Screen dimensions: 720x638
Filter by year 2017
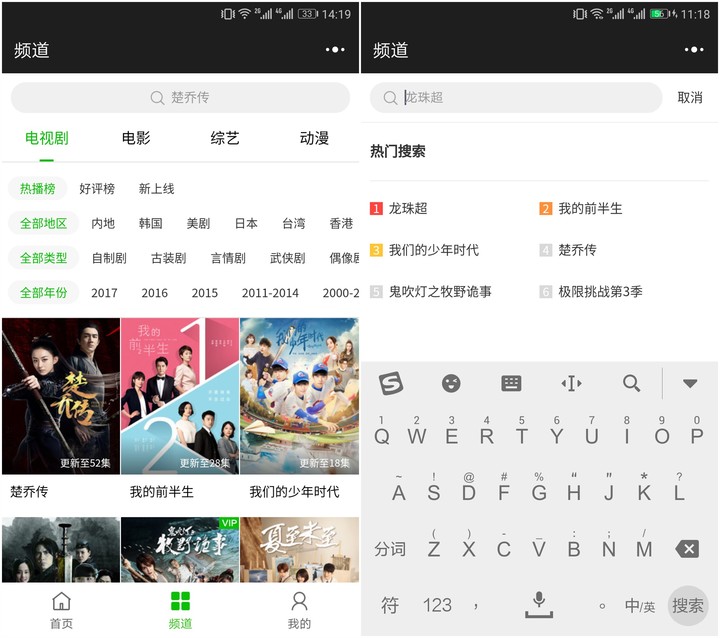(104, 293)
